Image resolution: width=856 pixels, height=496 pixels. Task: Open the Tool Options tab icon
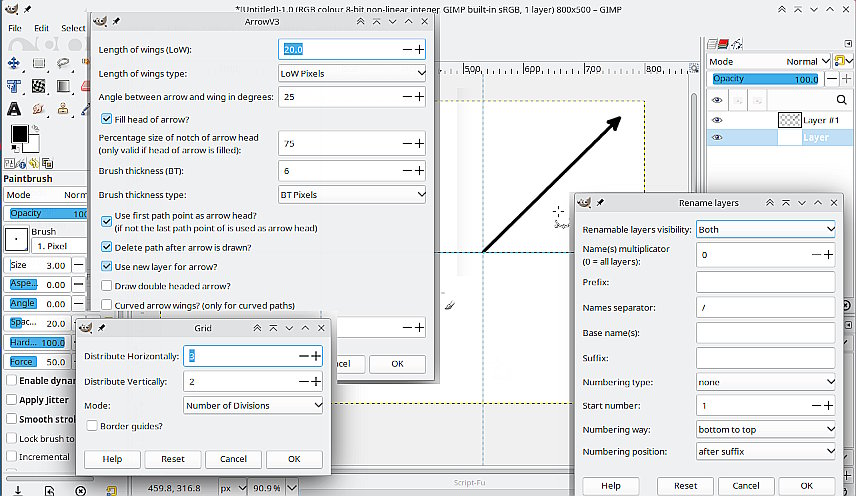9,163
